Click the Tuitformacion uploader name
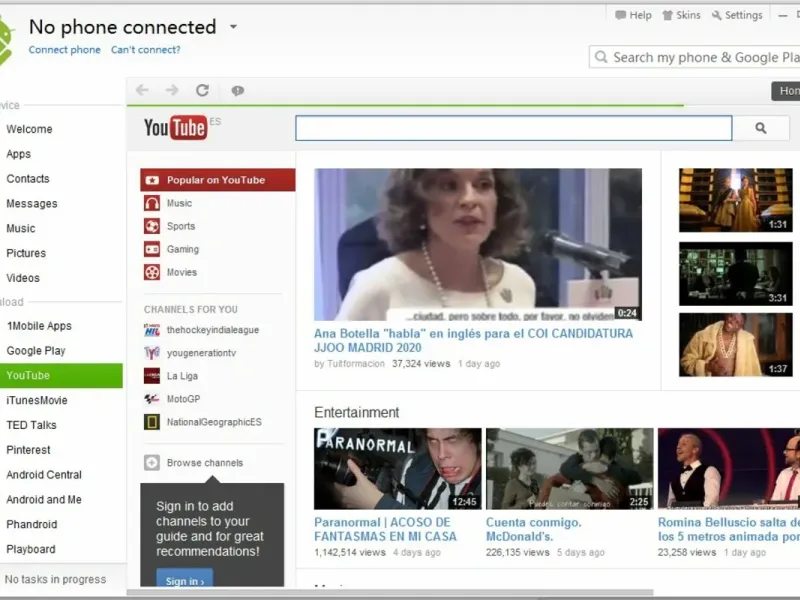The width and height of the screenshot is (800, 600). coord(355,364)
